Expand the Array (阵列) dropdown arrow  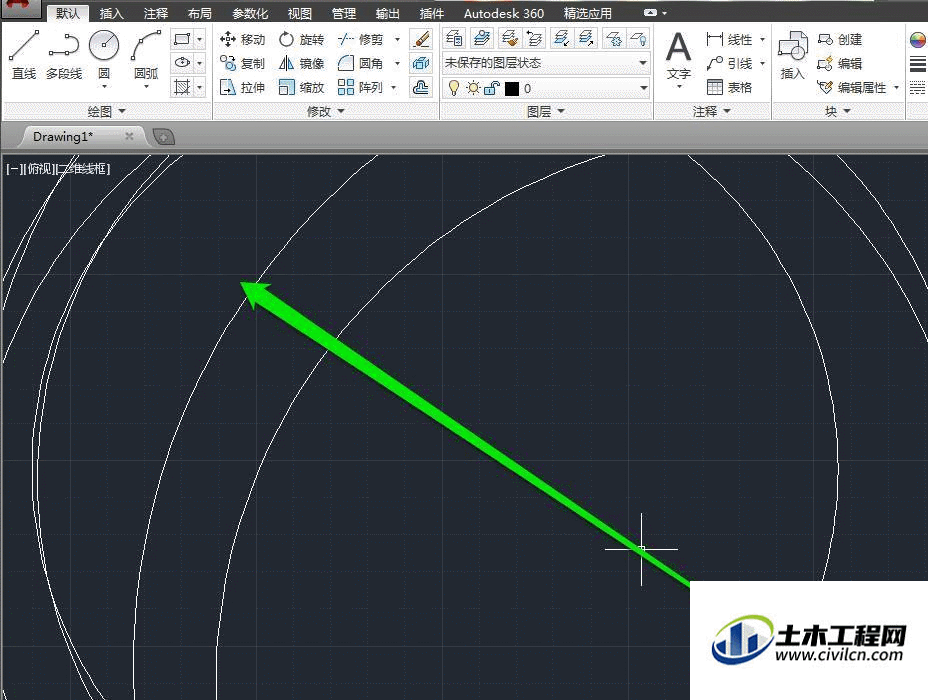pos(394,88)
